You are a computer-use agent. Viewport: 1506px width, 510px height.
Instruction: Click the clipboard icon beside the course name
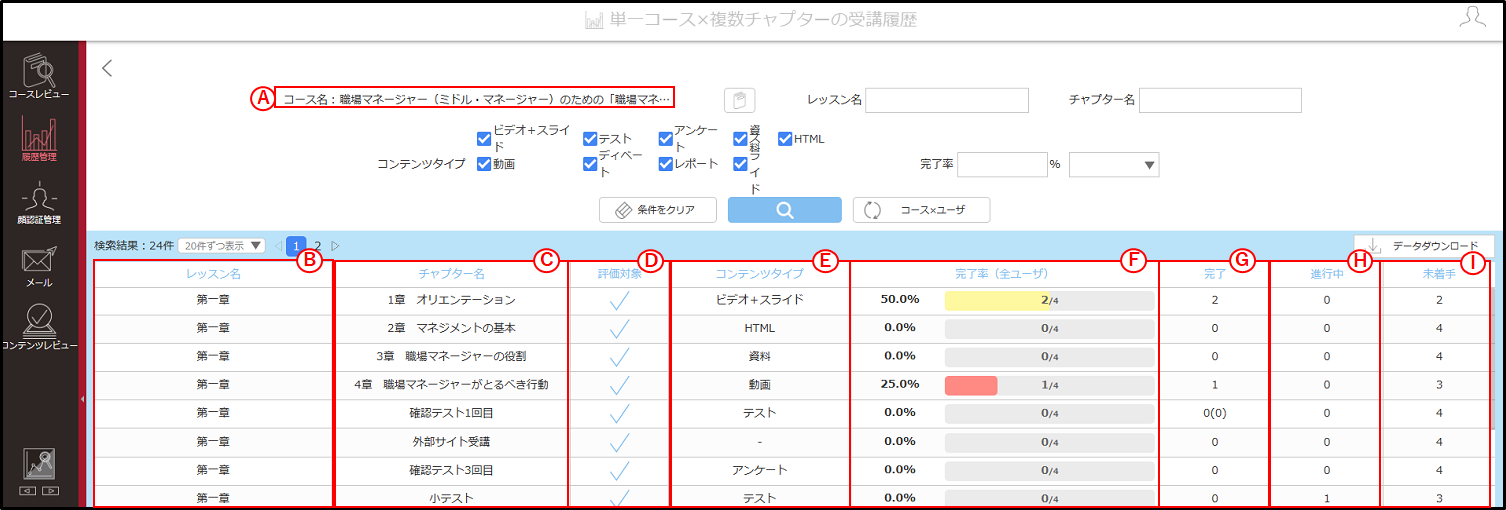click(x=740, y=100)
